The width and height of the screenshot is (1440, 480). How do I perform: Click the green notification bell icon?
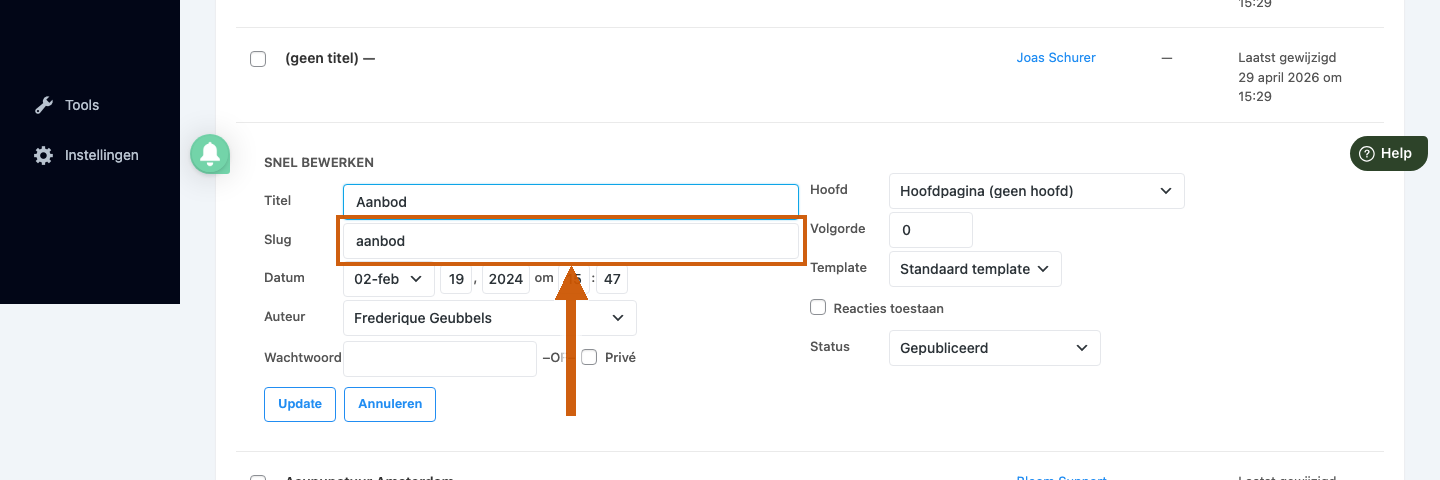click(x=210, y=154)
